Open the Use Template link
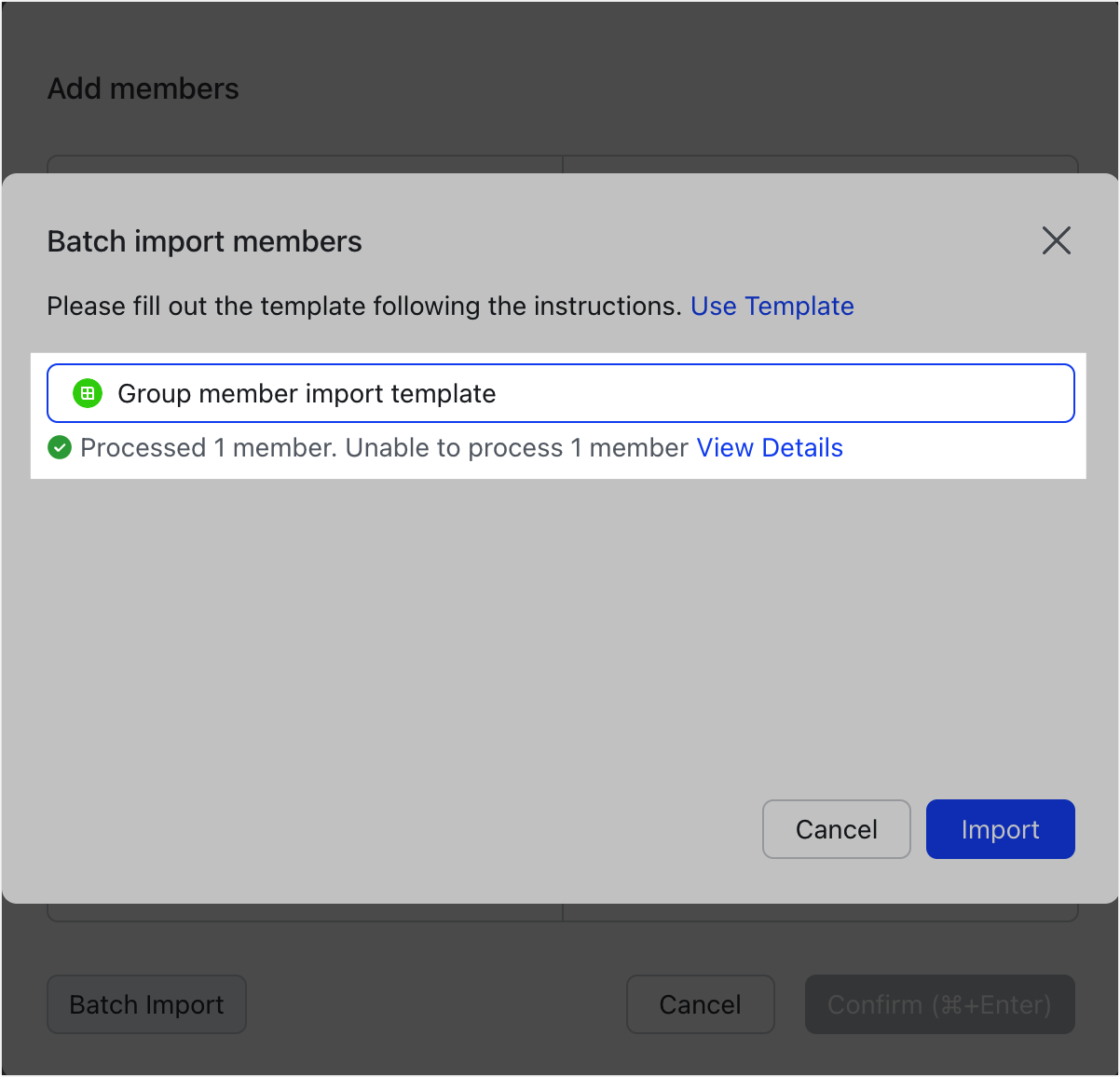The width and height of the screenshot is (1120, 1077). [x=772, y=307]
